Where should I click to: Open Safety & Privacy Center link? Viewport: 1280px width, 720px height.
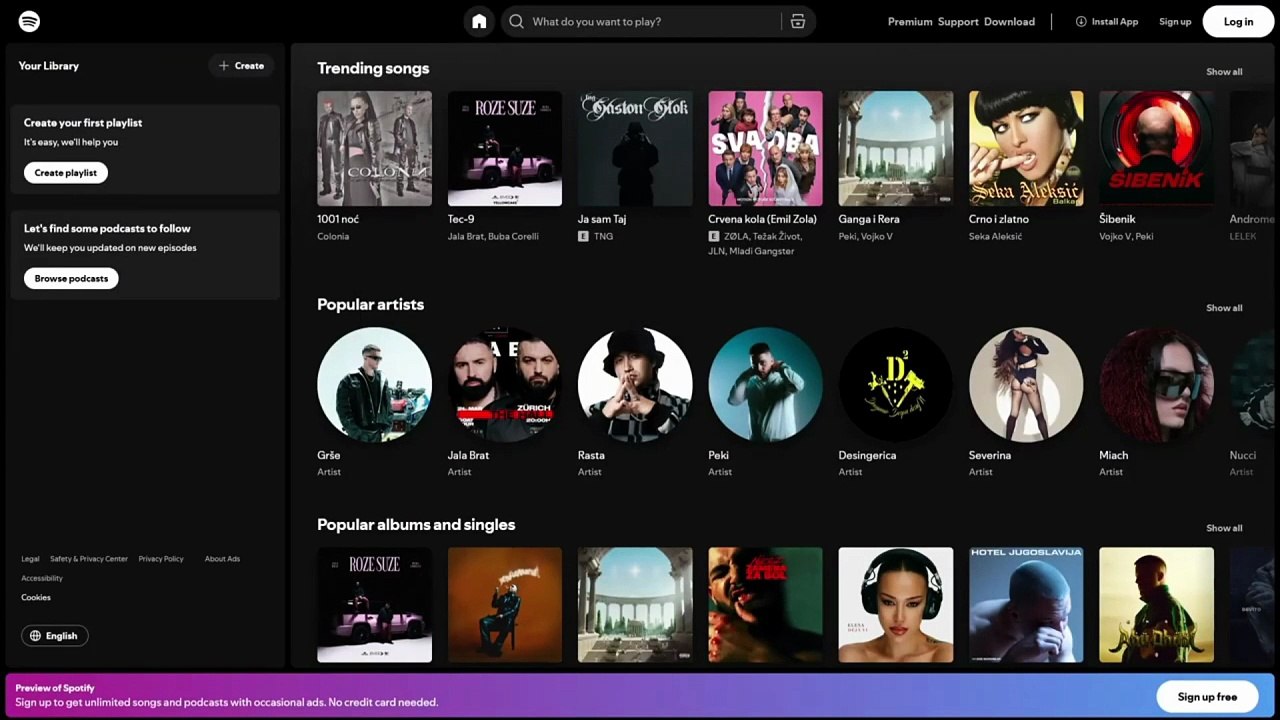coord(89,559)
